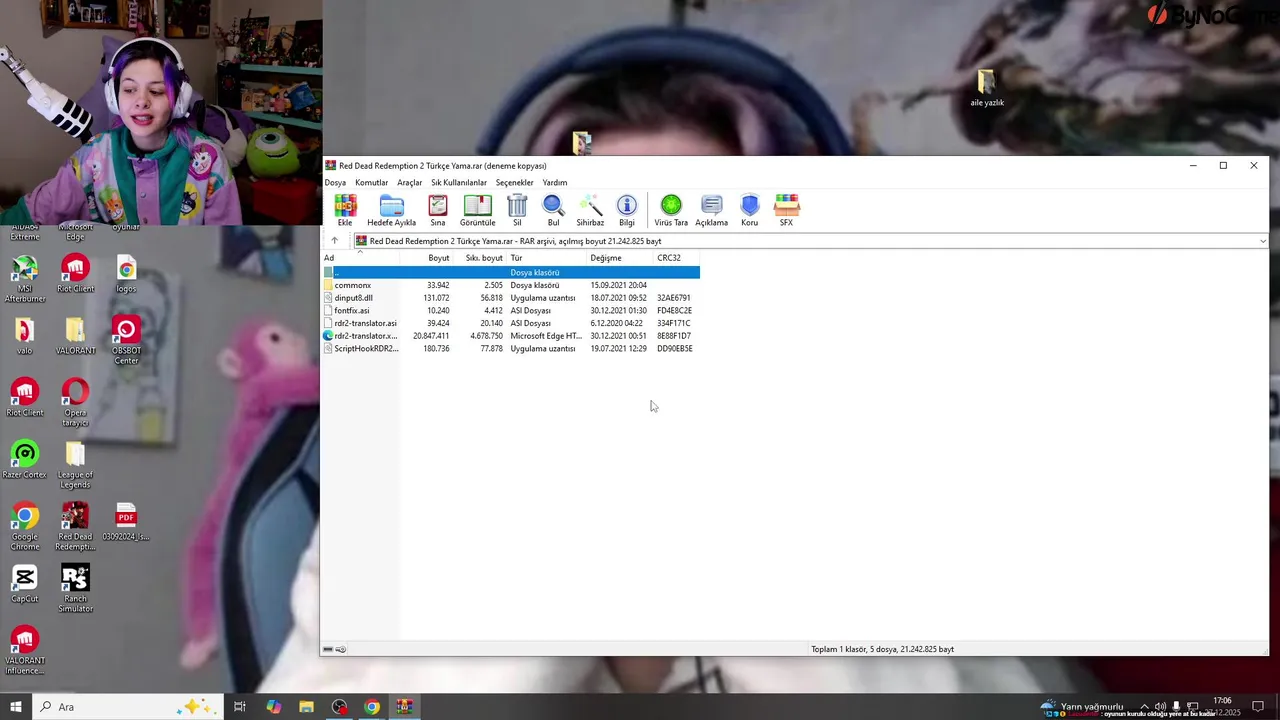Sort by Boyut column header
1280x720 pixels.
pyautogui.click(x=426, y=258)
